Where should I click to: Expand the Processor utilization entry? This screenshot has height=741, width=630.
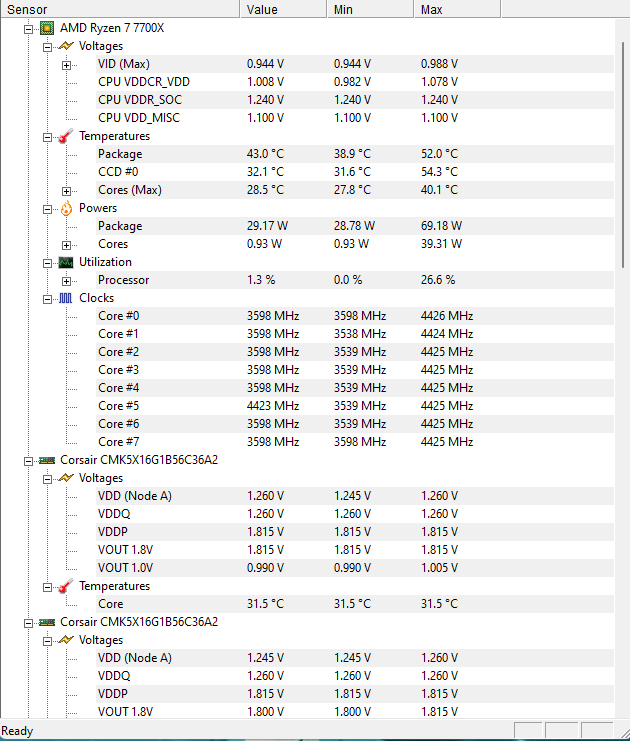click(67, 282)
